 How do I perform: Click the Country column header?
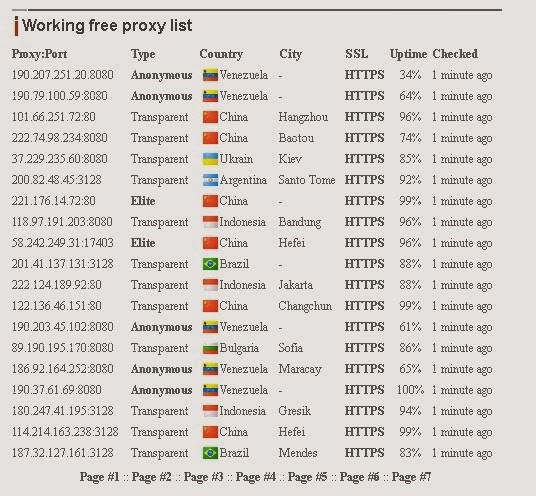221,54
